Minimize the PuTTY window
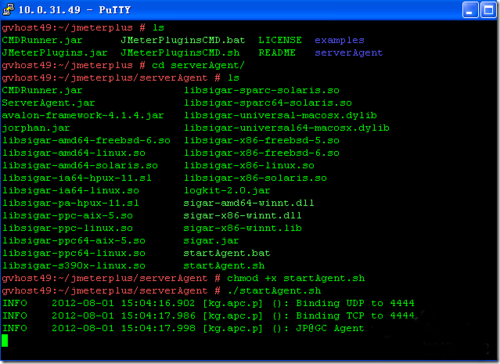 pyautogui.click(x=470, y=10)
